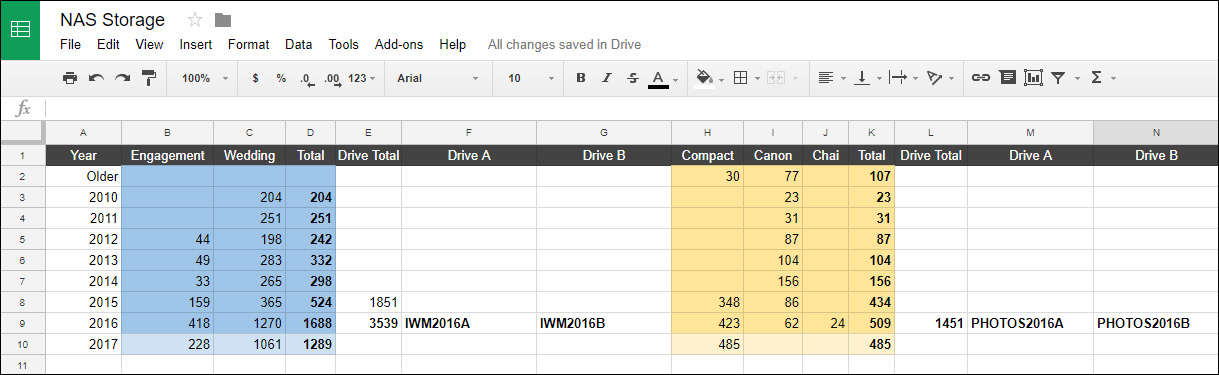Click the currency format dollar button
The width and height of the screenshot is (1219, 375).
pyautogui.click(x=255, y=78)
